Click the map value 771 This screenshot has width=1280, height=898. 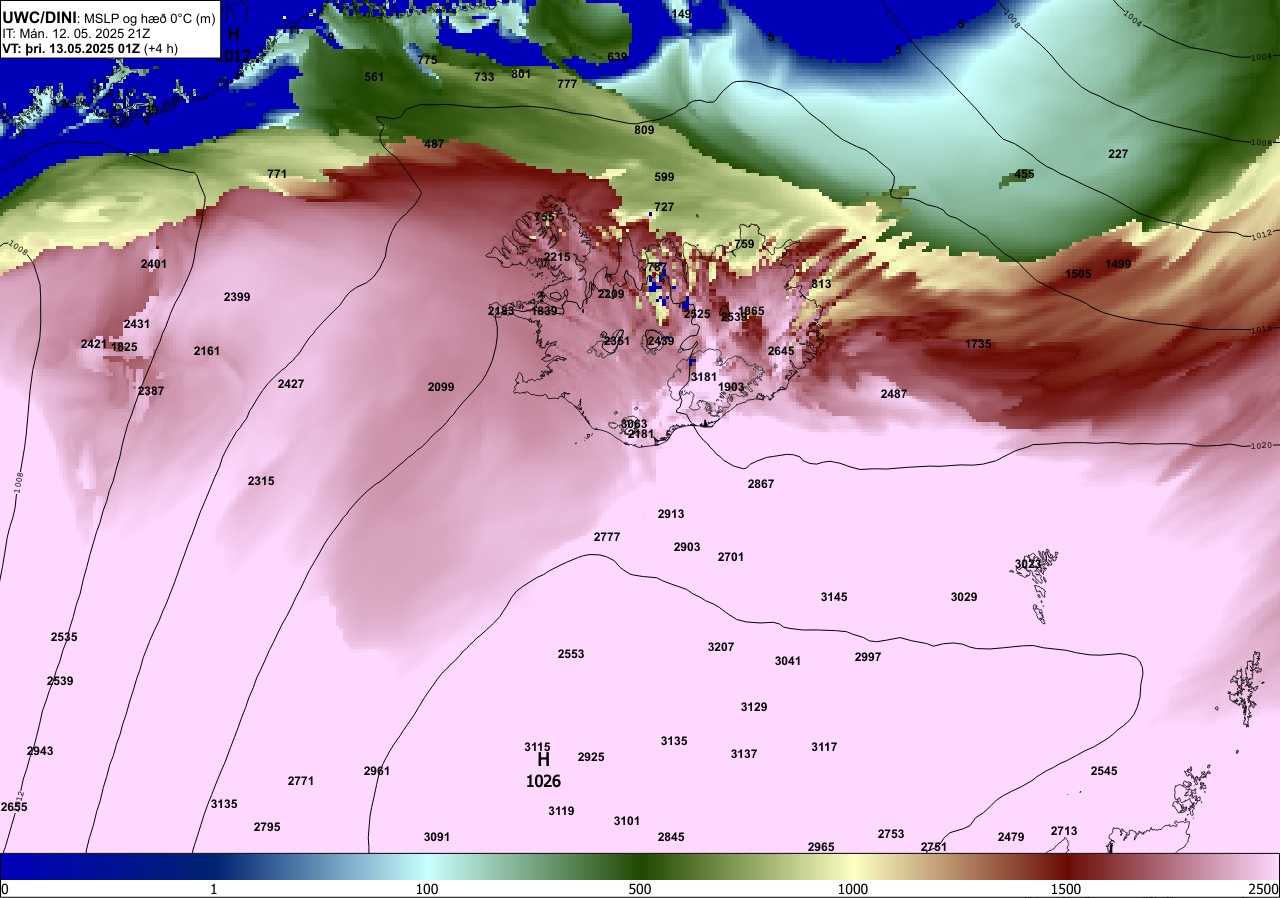point(277,174)
